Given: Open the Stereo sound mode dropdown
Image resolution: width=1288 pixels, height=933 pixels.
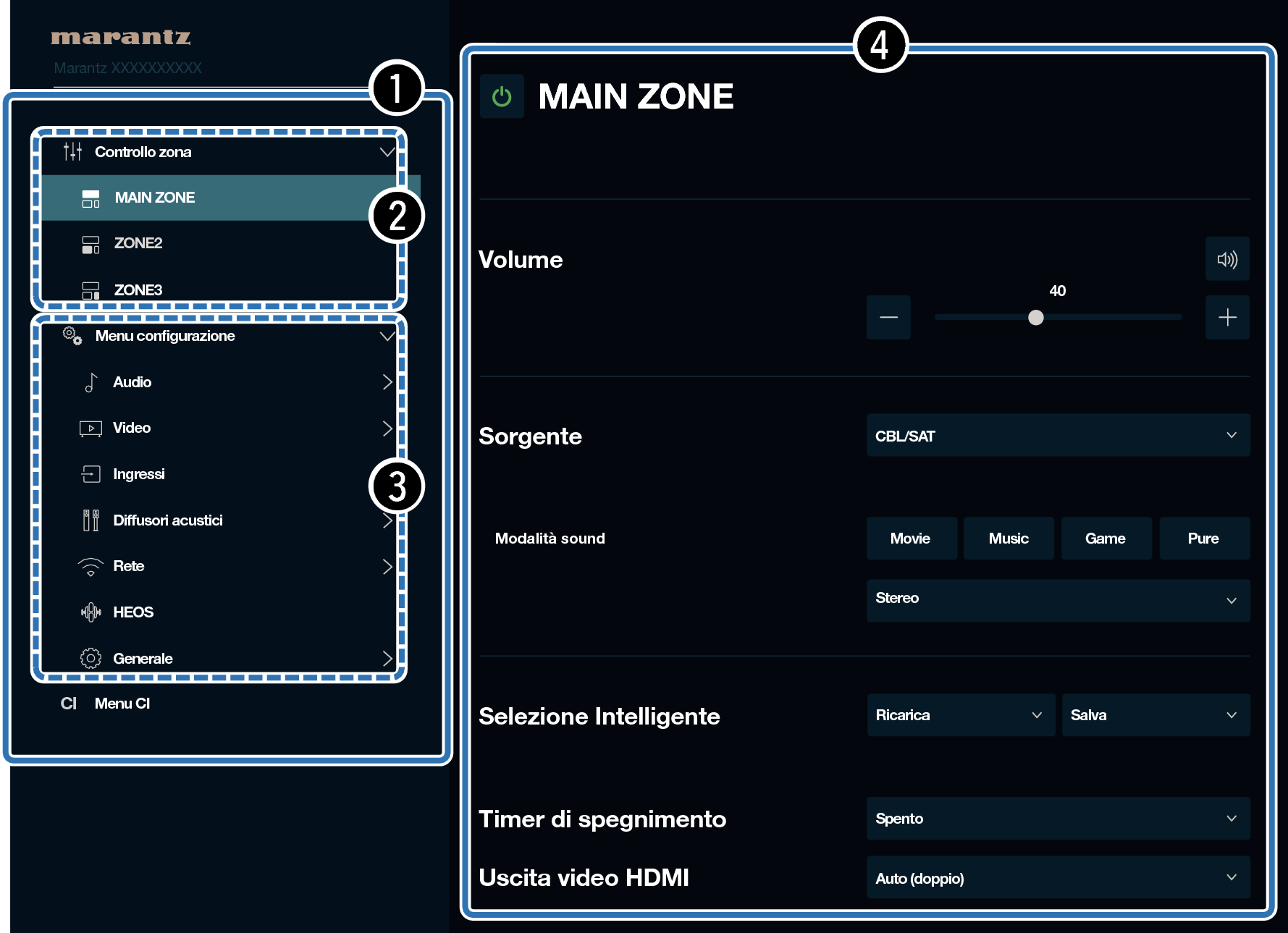Looking at the screenshot, I should tap(1057, 600).
